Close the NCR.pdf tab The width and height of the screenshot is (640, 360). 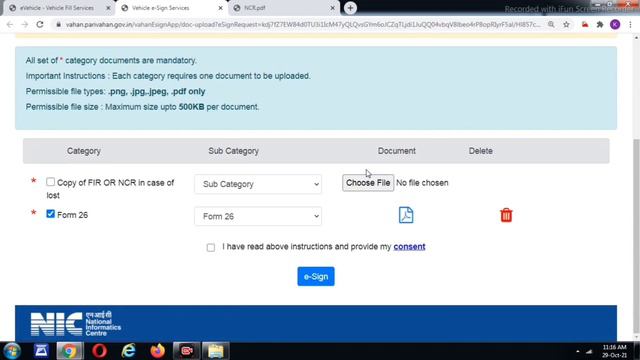click(x=333, y=8)
